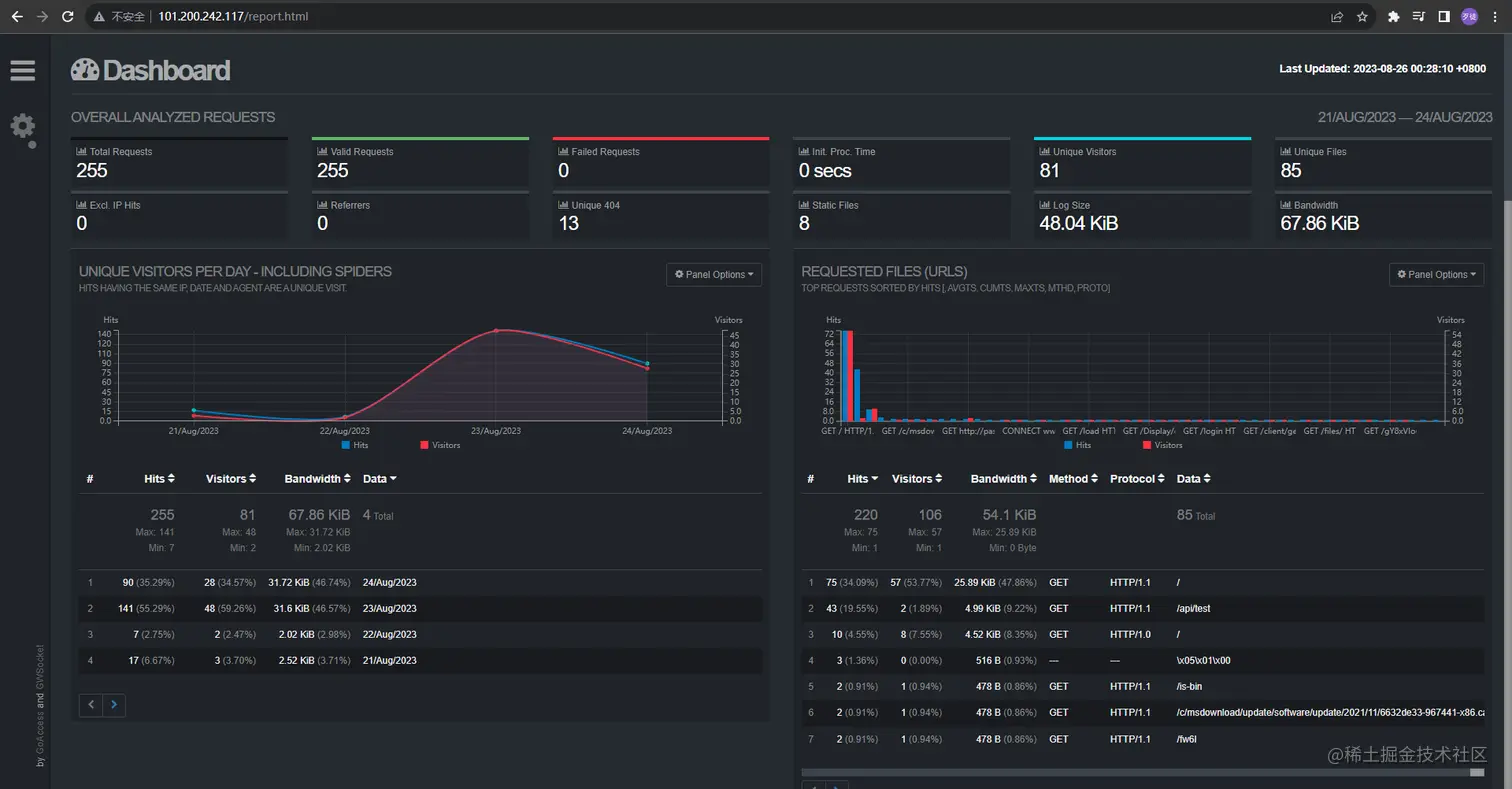Select the 24/Aug/2023 row in visitors table
1512x789 pixels.
pos(421,583)
